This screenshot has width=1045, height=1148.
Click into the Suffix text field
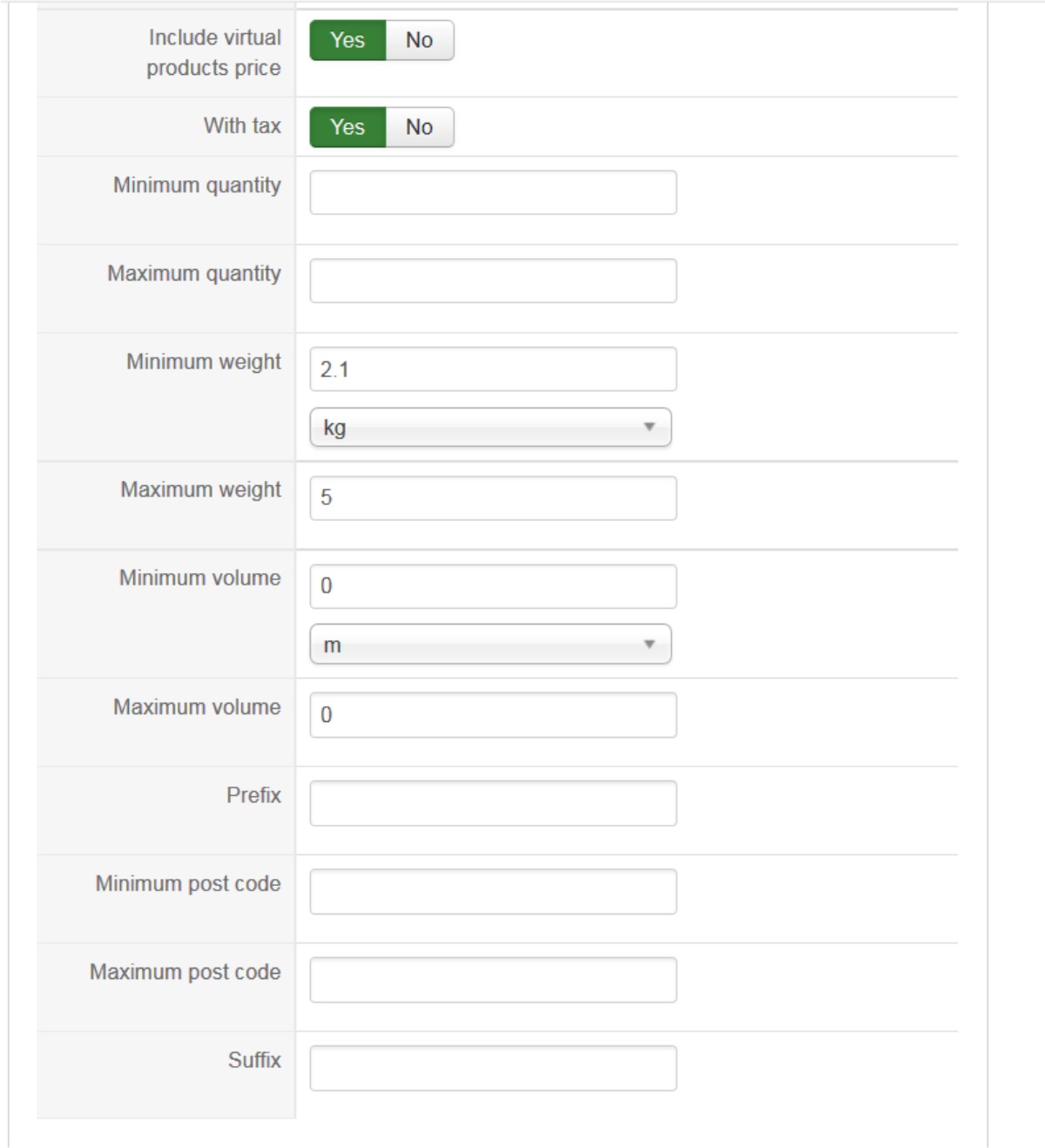pyautogui.click(x=493, y=1068)
